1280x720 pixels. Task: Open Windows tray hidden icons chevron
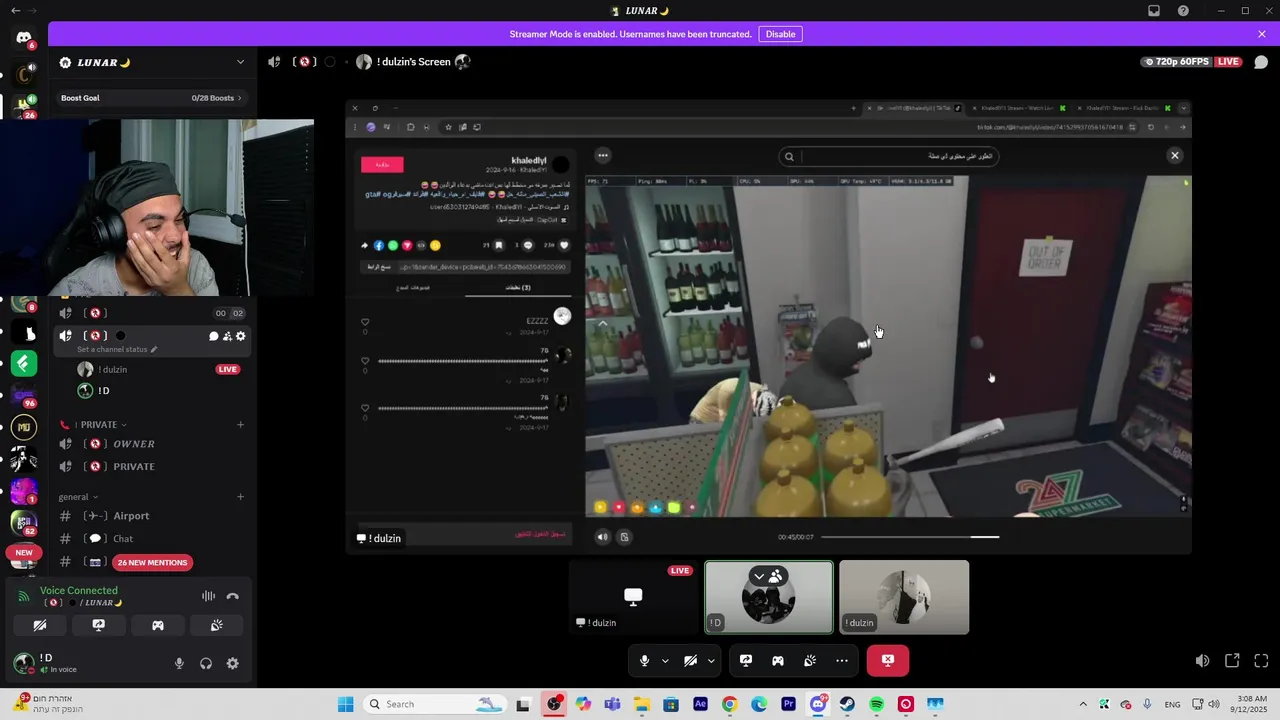1083,705
